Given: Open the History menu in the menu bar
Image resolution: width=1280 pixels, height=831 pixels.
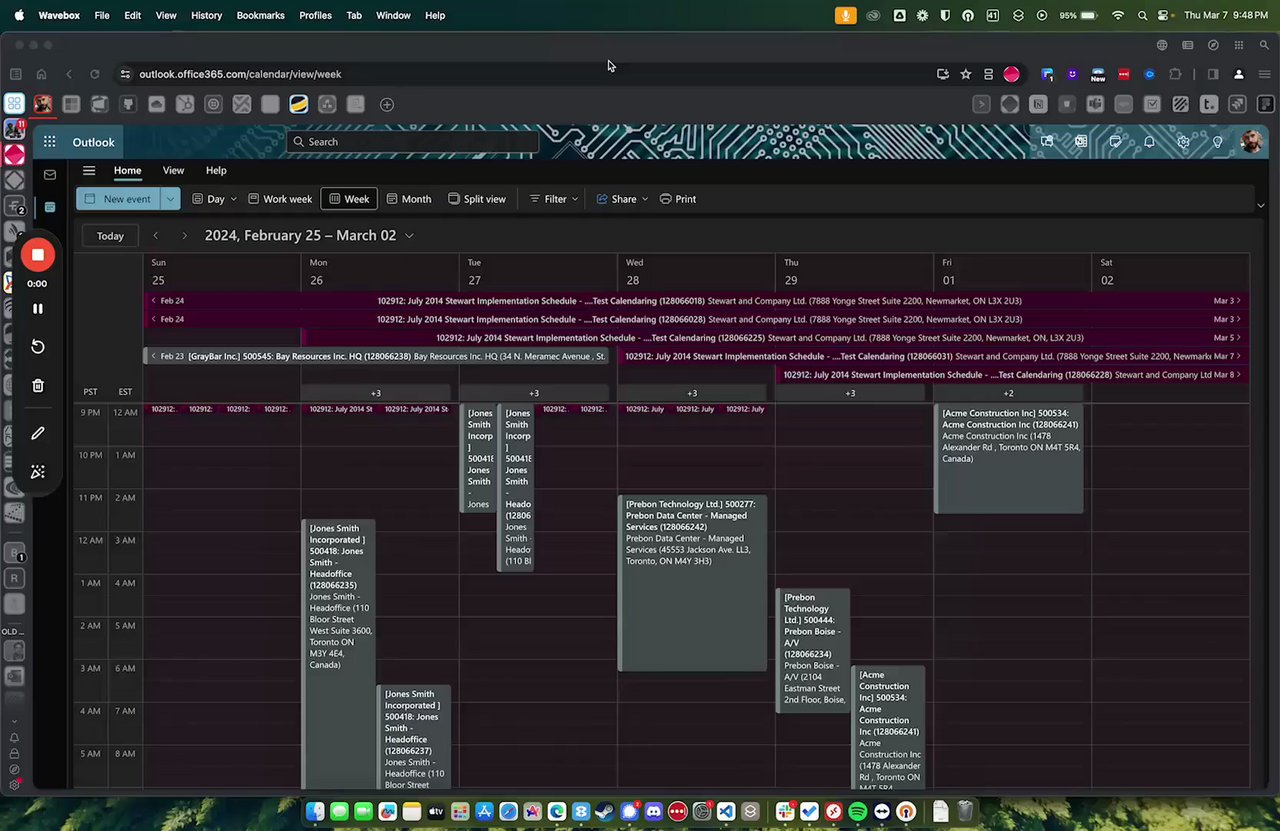Looking at the screenshot, I should coord(206,16).
